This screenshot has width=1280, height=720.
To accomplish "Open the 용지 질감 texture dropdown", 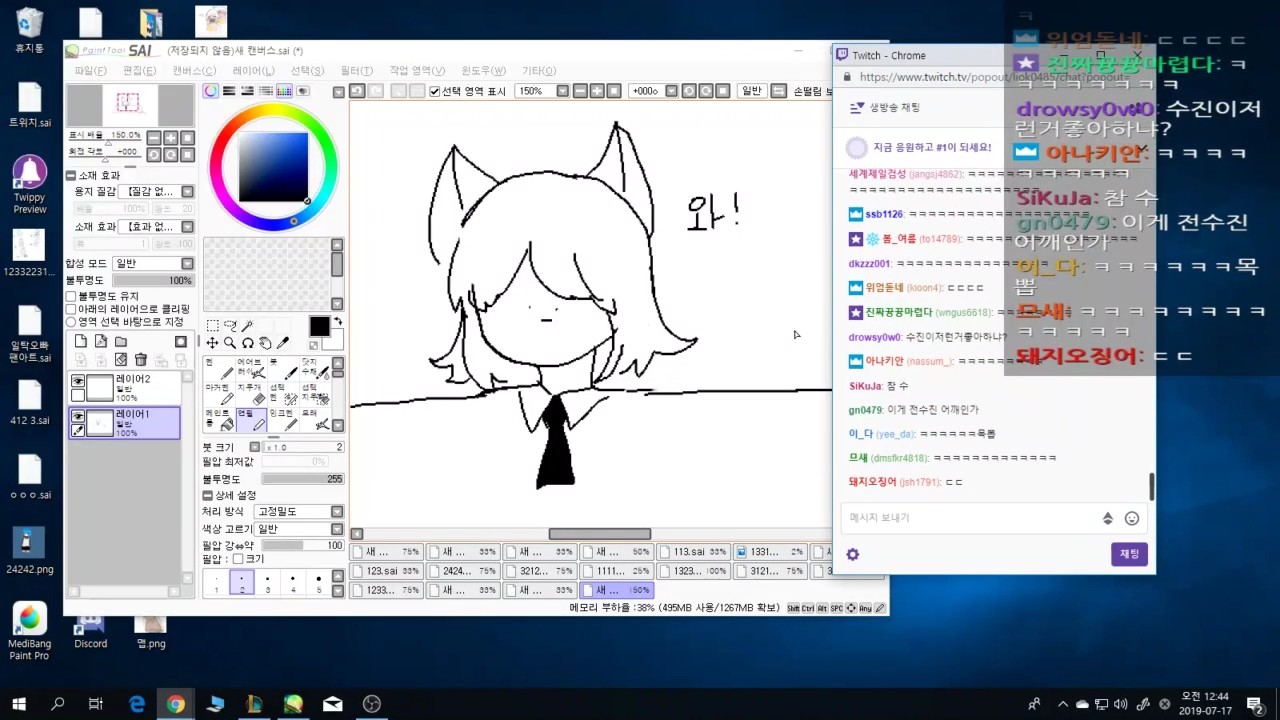I will click(x=185, y=190).
